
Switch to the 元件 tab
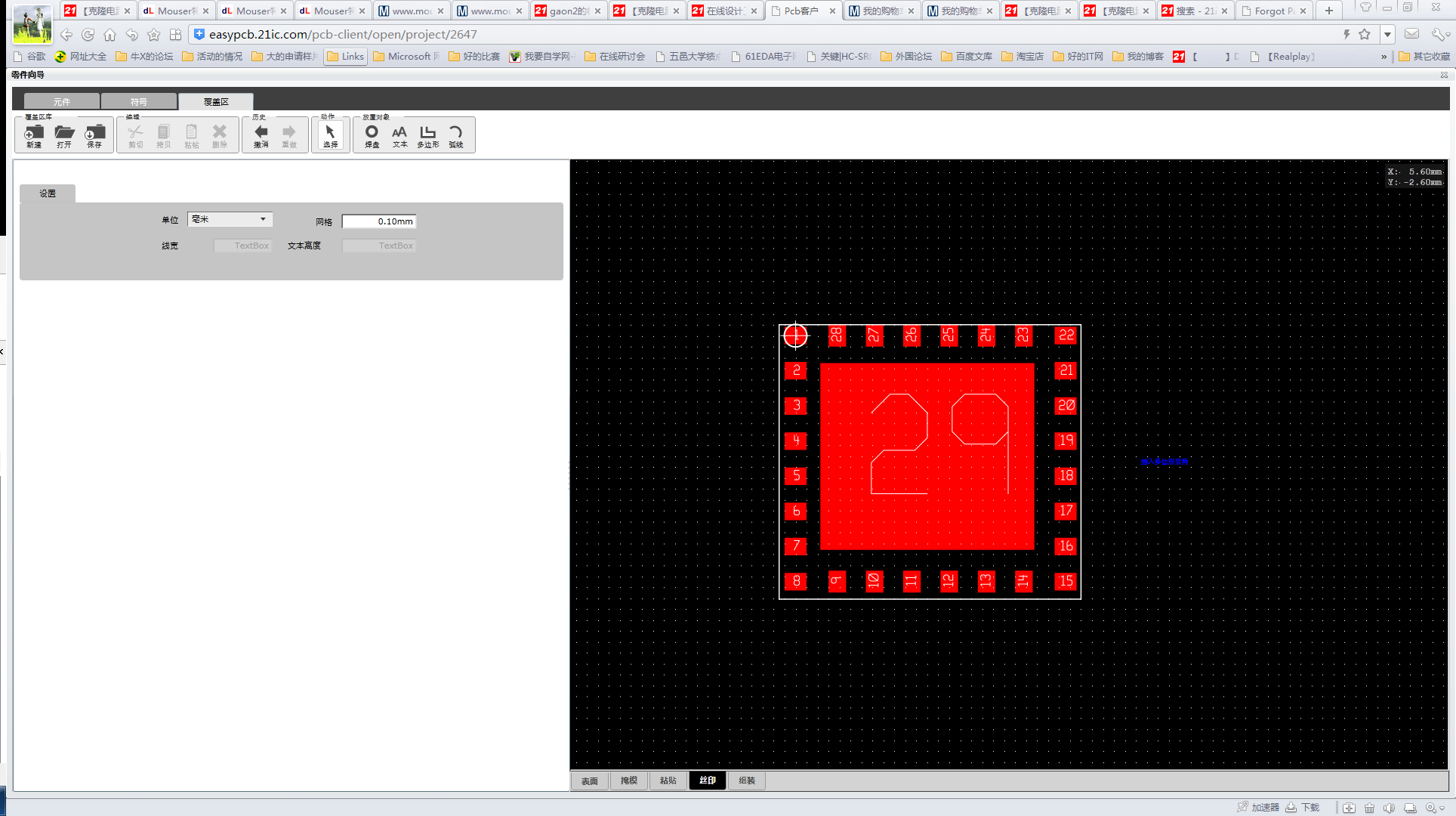pos(62,102)
